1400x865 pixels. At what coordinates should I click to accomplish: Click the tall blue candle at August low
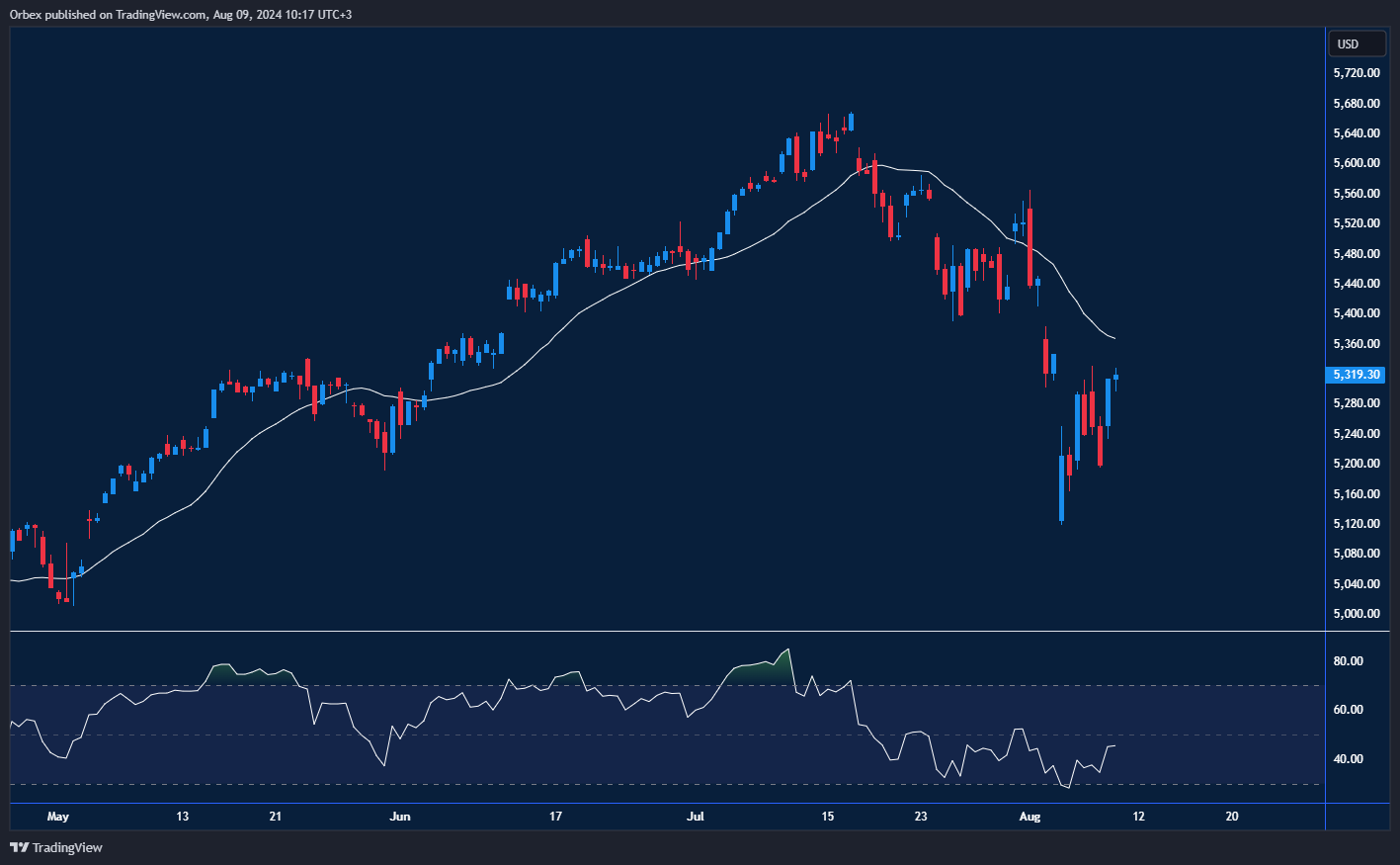[1062, 487]
